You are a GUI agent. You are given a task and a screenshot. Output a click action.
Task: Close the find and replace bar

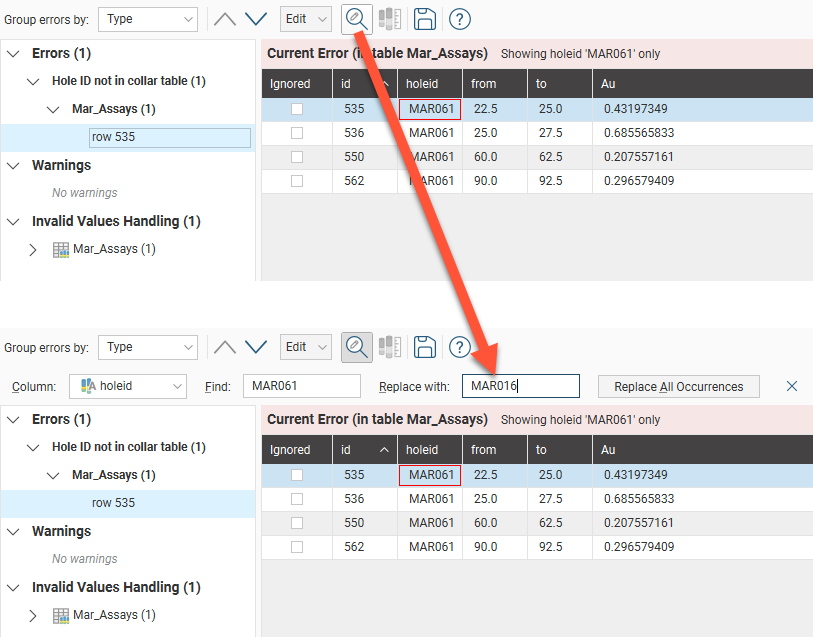click(792, 386)
